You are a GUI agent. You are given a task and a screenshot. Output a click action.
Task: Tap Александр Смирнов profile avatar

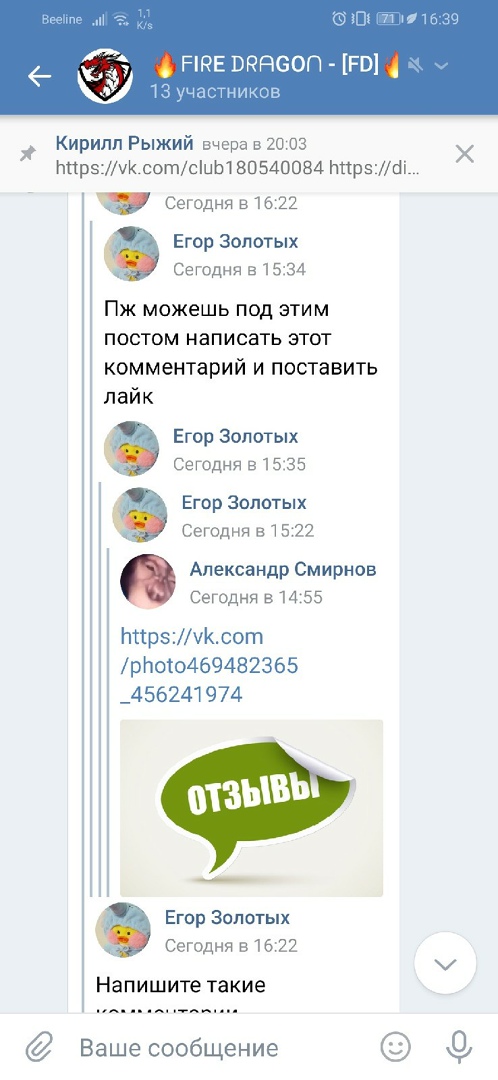[148, 581]
